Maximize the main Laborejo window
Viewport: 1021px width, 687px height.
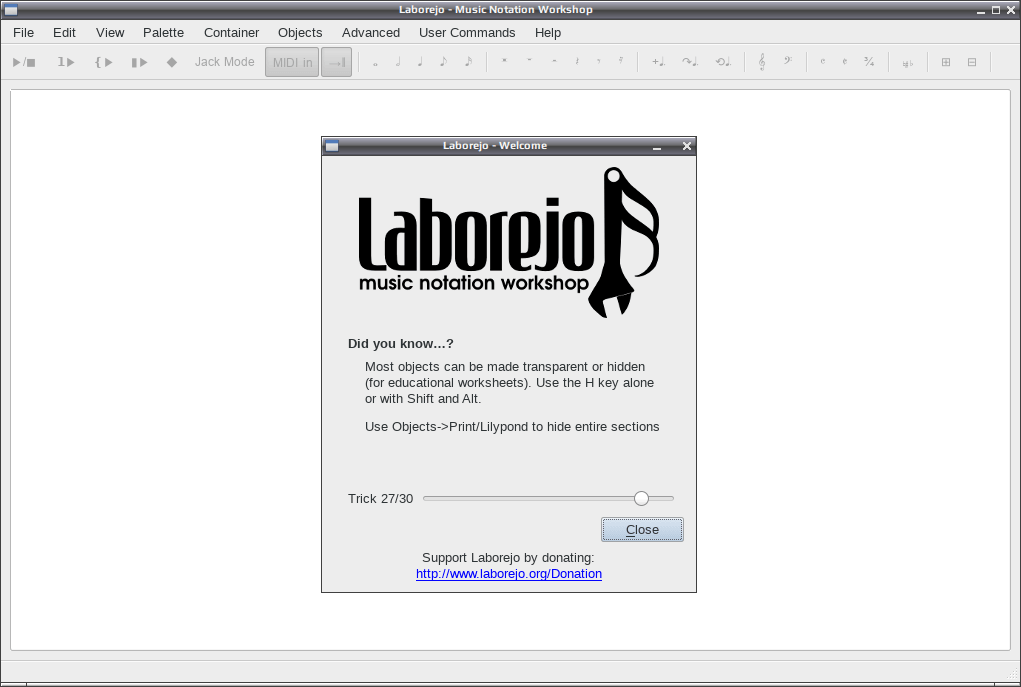point(996,10)
